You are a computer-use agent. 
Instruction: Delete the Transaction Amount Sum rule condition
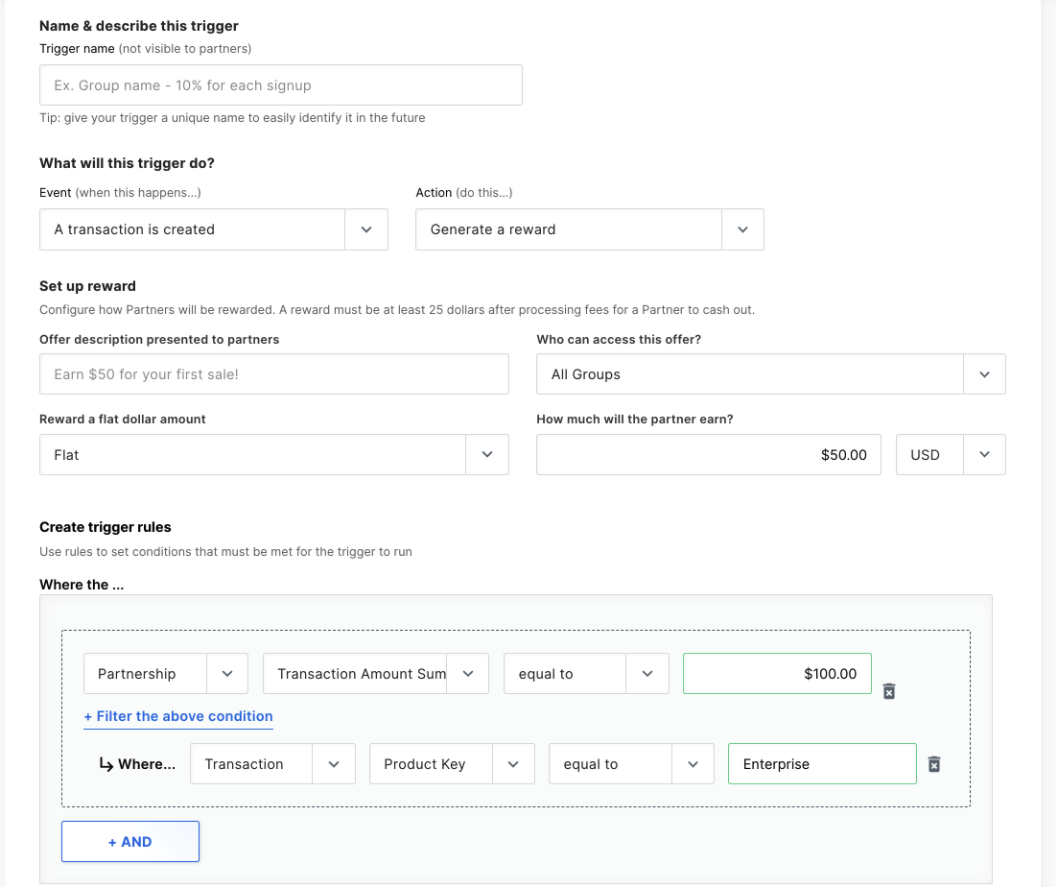click(888, 691)
